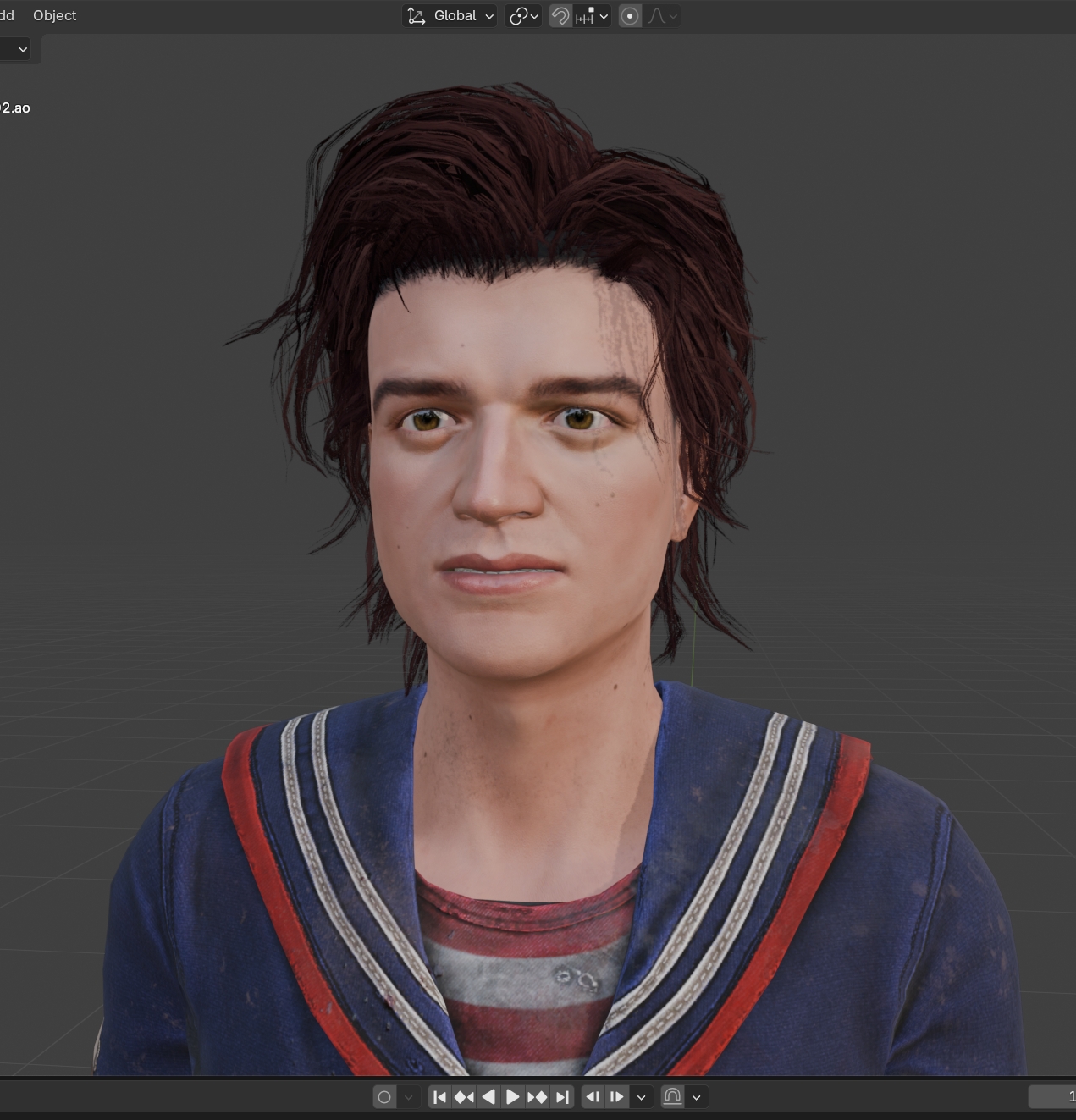
Task: Jump to the next keyframe
Action: coord(538,1097)
